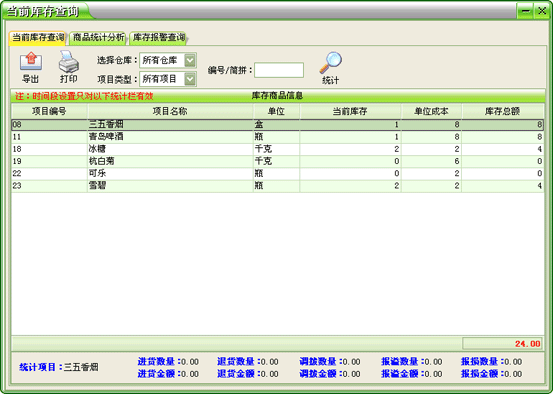Sort by the 项目名称 column header
The image size is (553, 394).
(x=170, y=111)
